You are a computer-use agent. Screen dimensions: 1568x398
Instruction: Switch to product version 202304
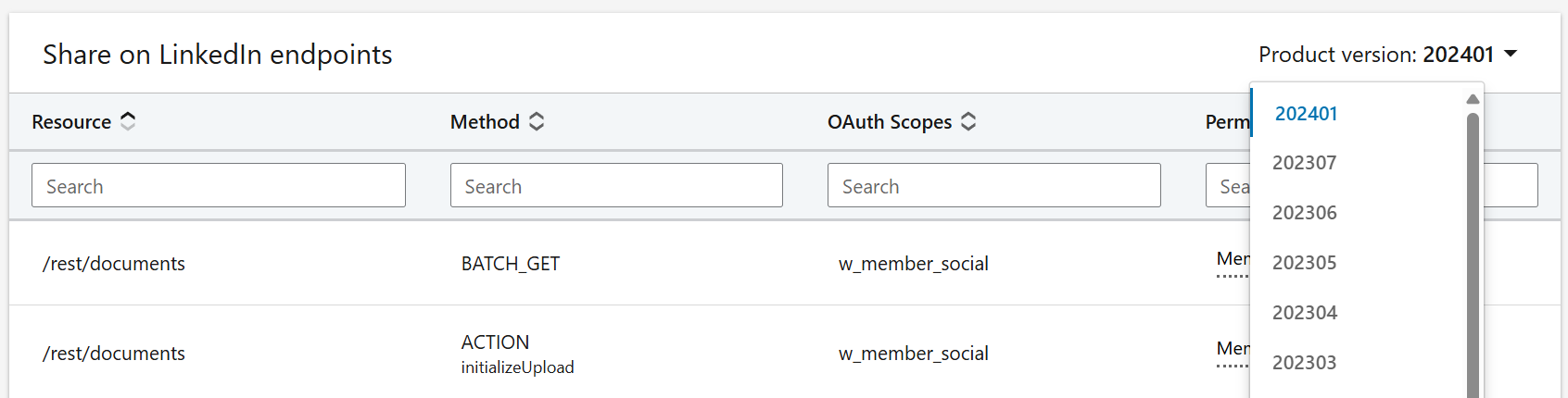(x=1304, y=313)
